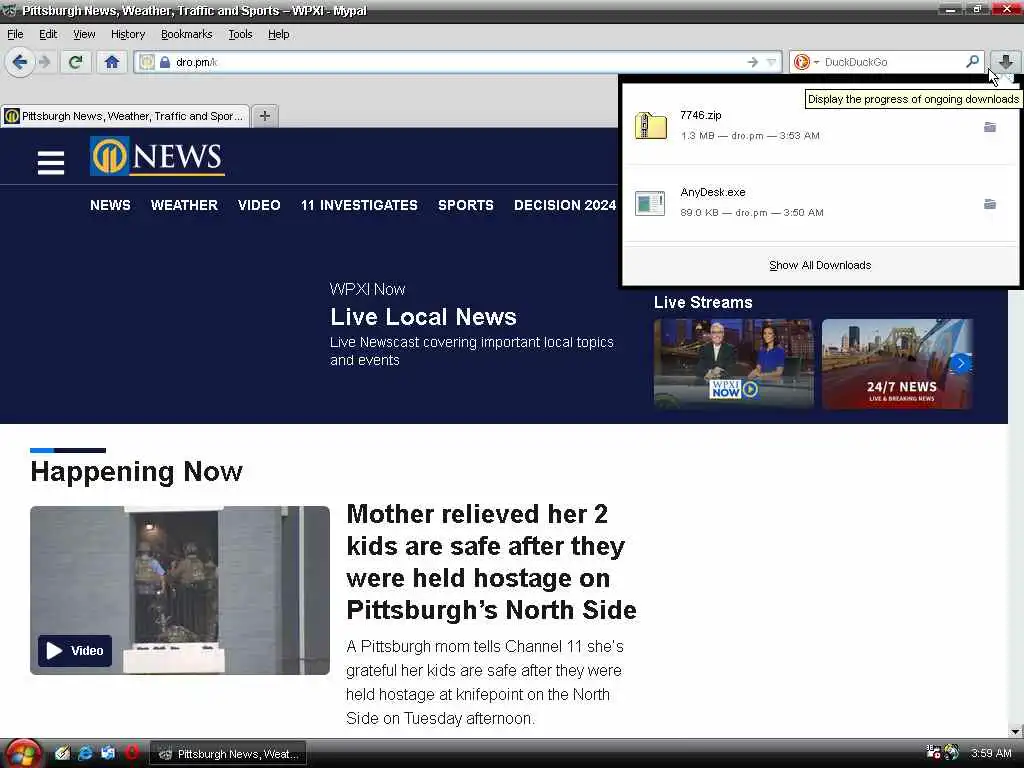Image resolution: width=1024 pixels, height=768 pixels.
Task: Open the View menu
Action: (84, 34)
